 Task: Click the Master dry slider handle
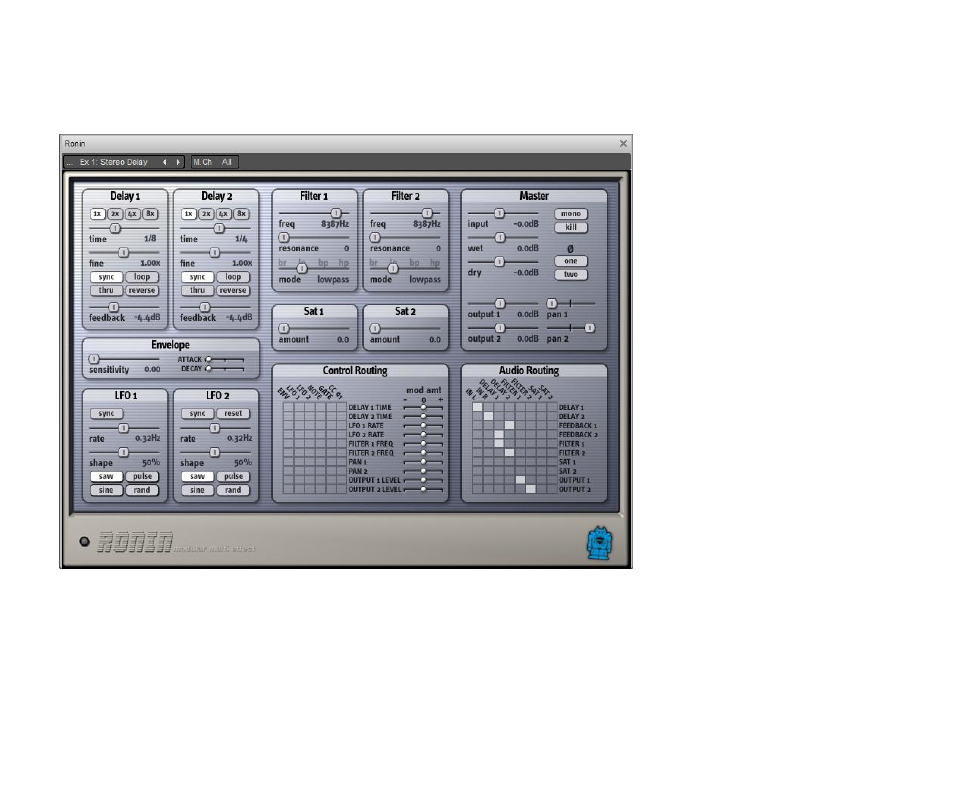[500, 262]
